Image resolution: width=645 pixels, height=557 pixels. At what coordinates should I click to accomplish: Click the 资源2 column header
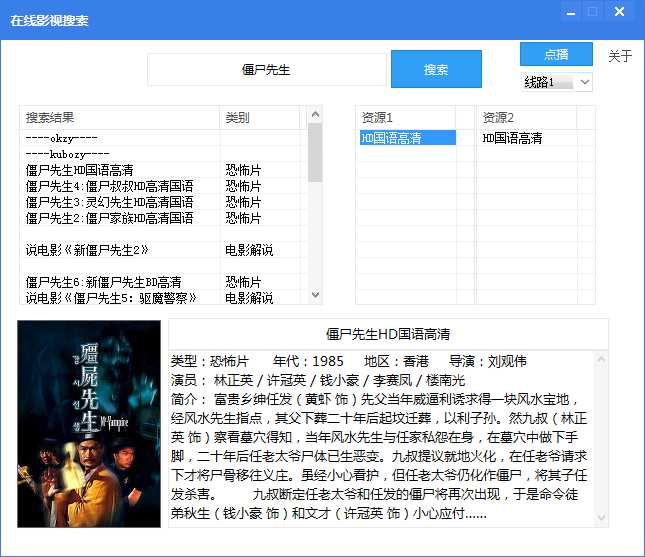point(527,118)
